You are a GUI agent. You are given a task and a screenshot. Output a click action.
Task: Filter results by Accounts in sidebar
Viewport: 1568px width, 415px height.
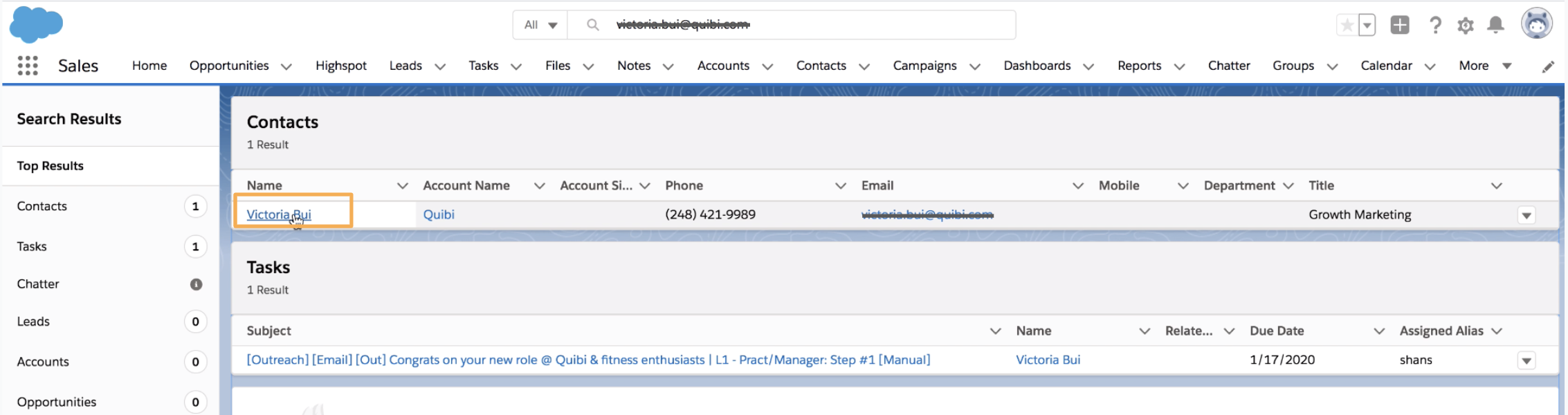[111, 362]
